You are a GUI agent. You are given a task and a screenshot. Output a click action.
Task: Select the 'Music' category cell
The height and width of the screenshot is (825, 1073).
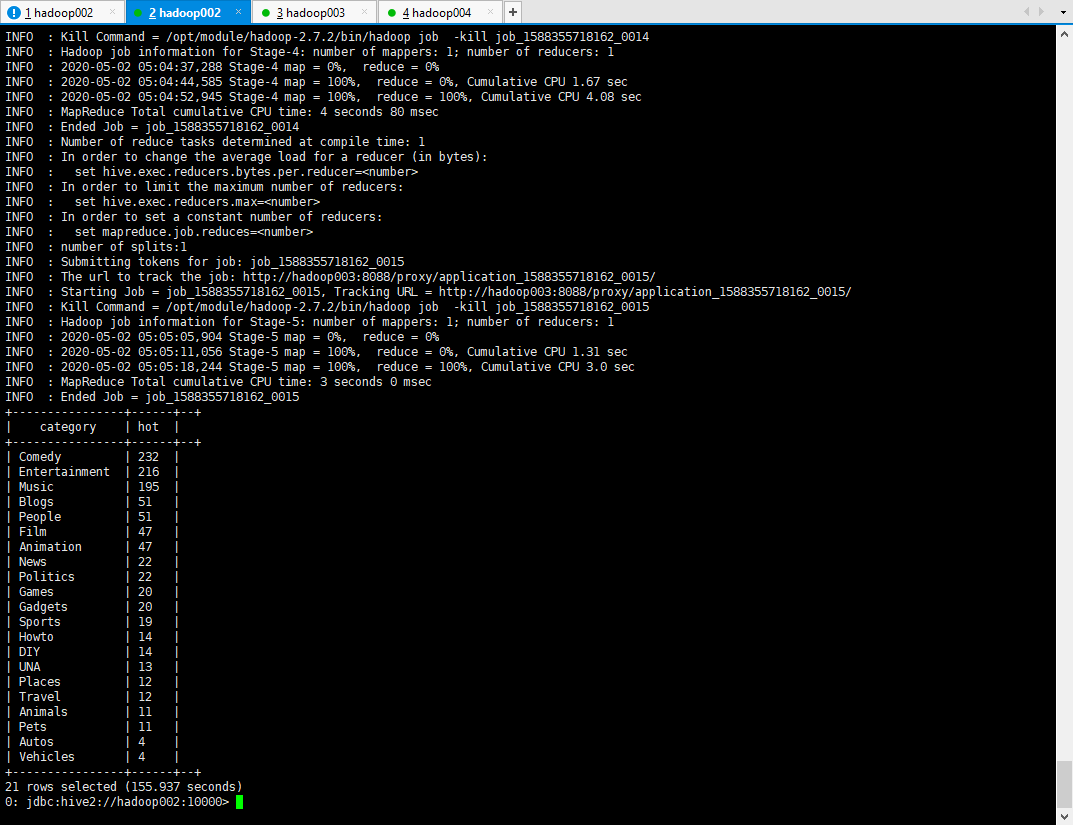36,487
